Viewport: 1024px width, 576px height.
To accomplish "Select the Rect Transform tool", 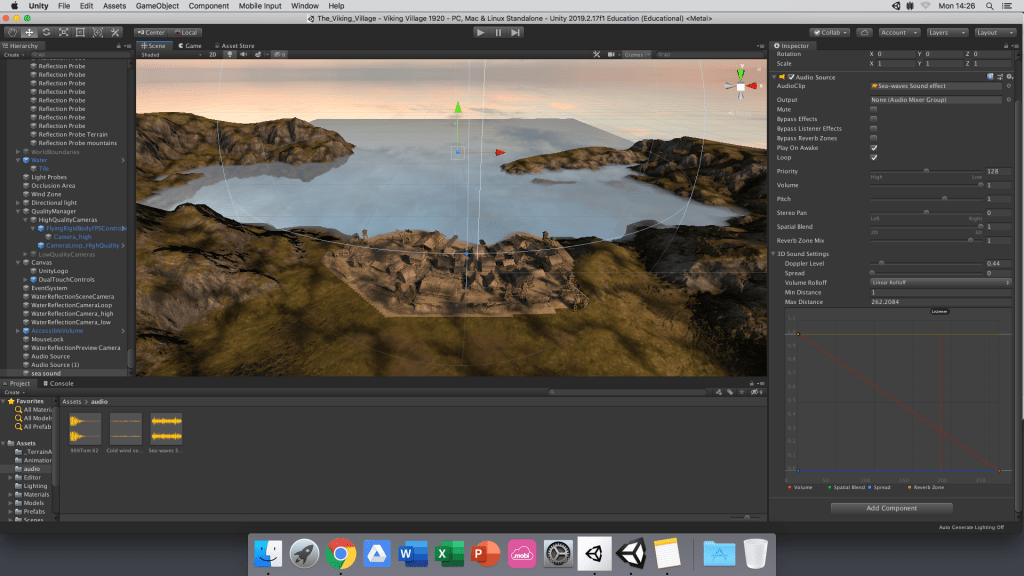I will 82,32.
